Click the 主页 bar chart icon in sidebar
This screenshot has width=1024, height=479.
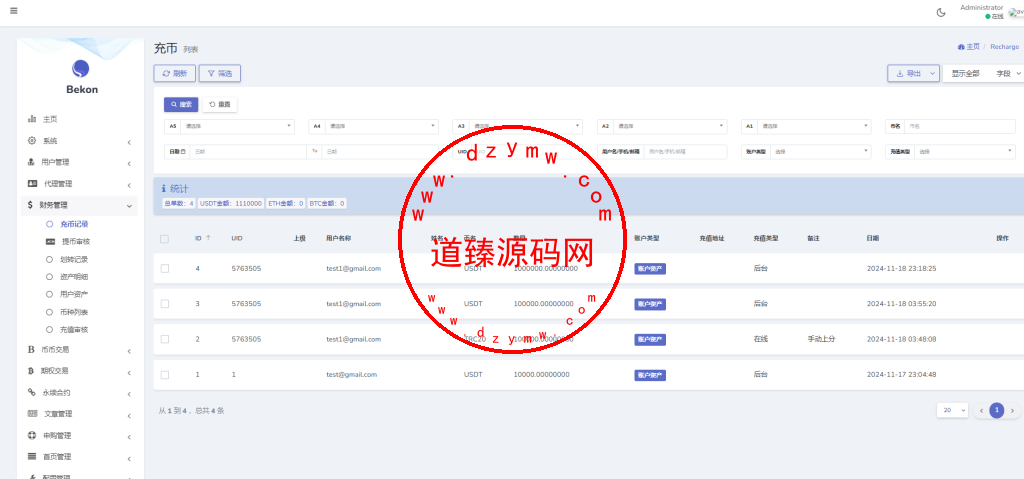pos(31,119)
